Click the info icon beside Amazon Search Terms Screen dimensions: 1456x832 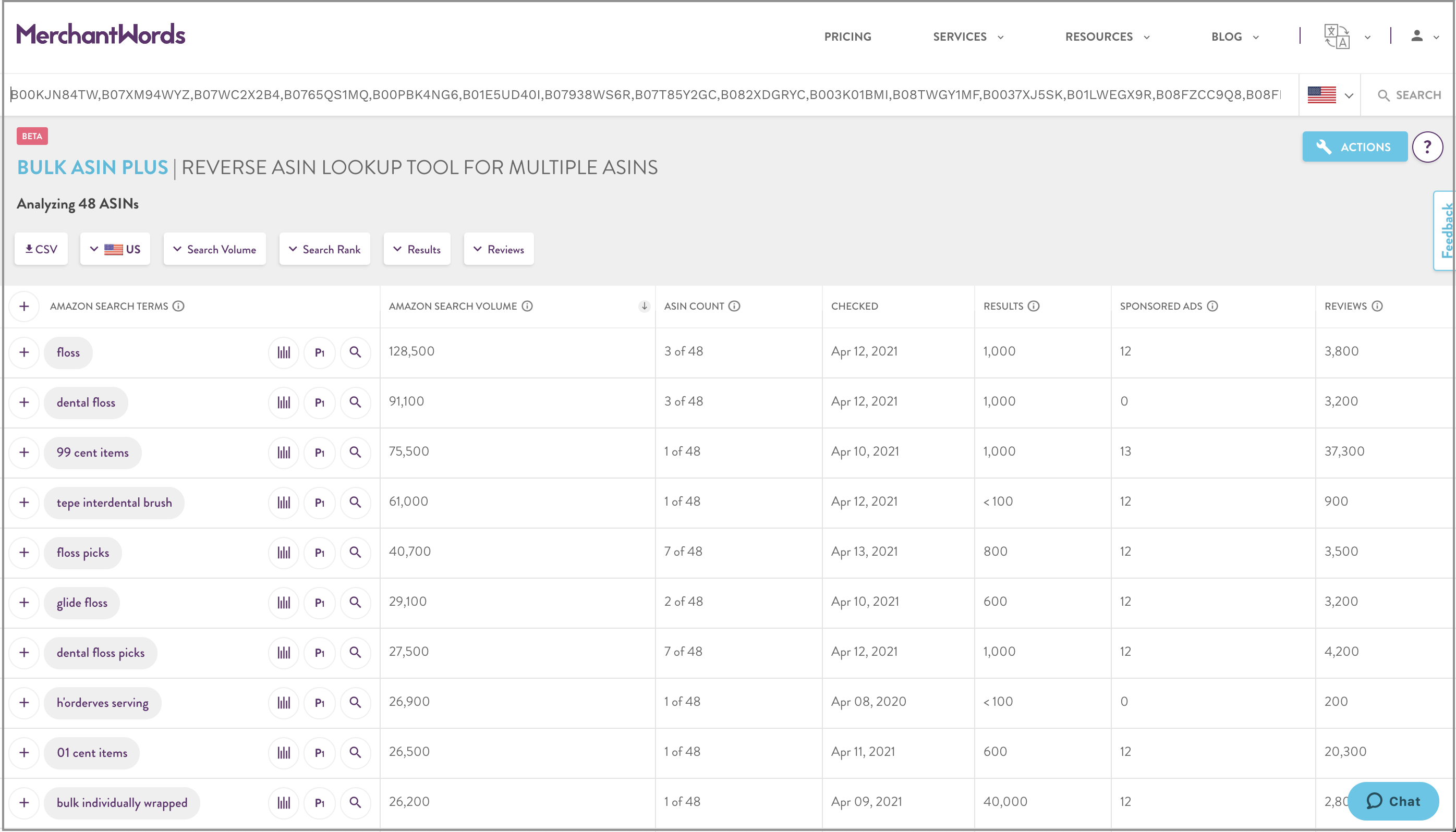click(x=178, y=307)
